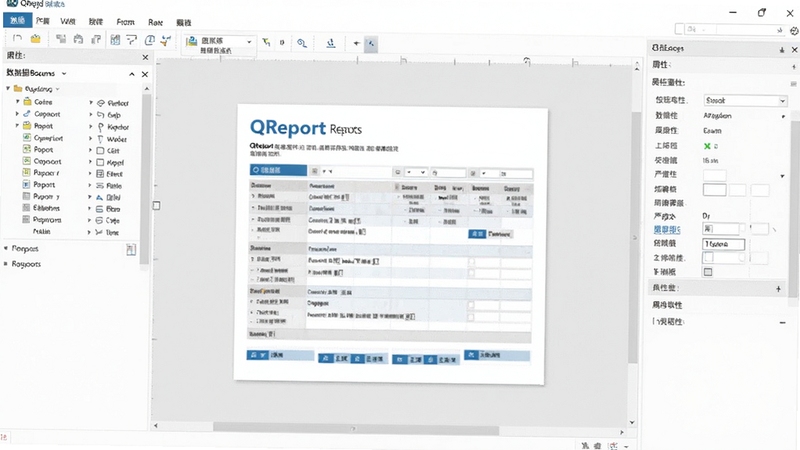Viewport: 800px width, 450px height.
Task: Click the green X icon in properties
Action: point(707,146)
